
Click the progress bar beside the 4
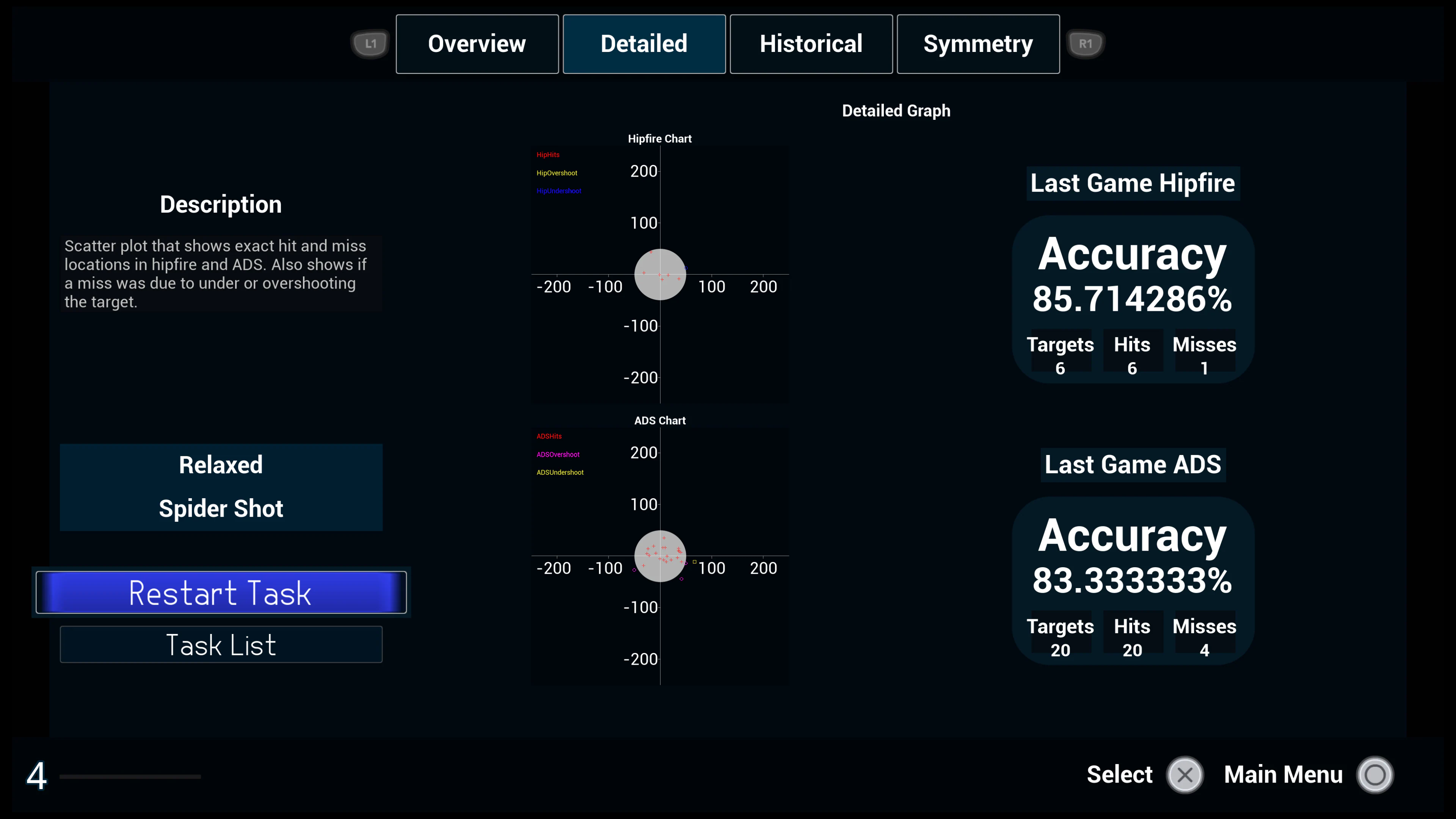point(130,777)
